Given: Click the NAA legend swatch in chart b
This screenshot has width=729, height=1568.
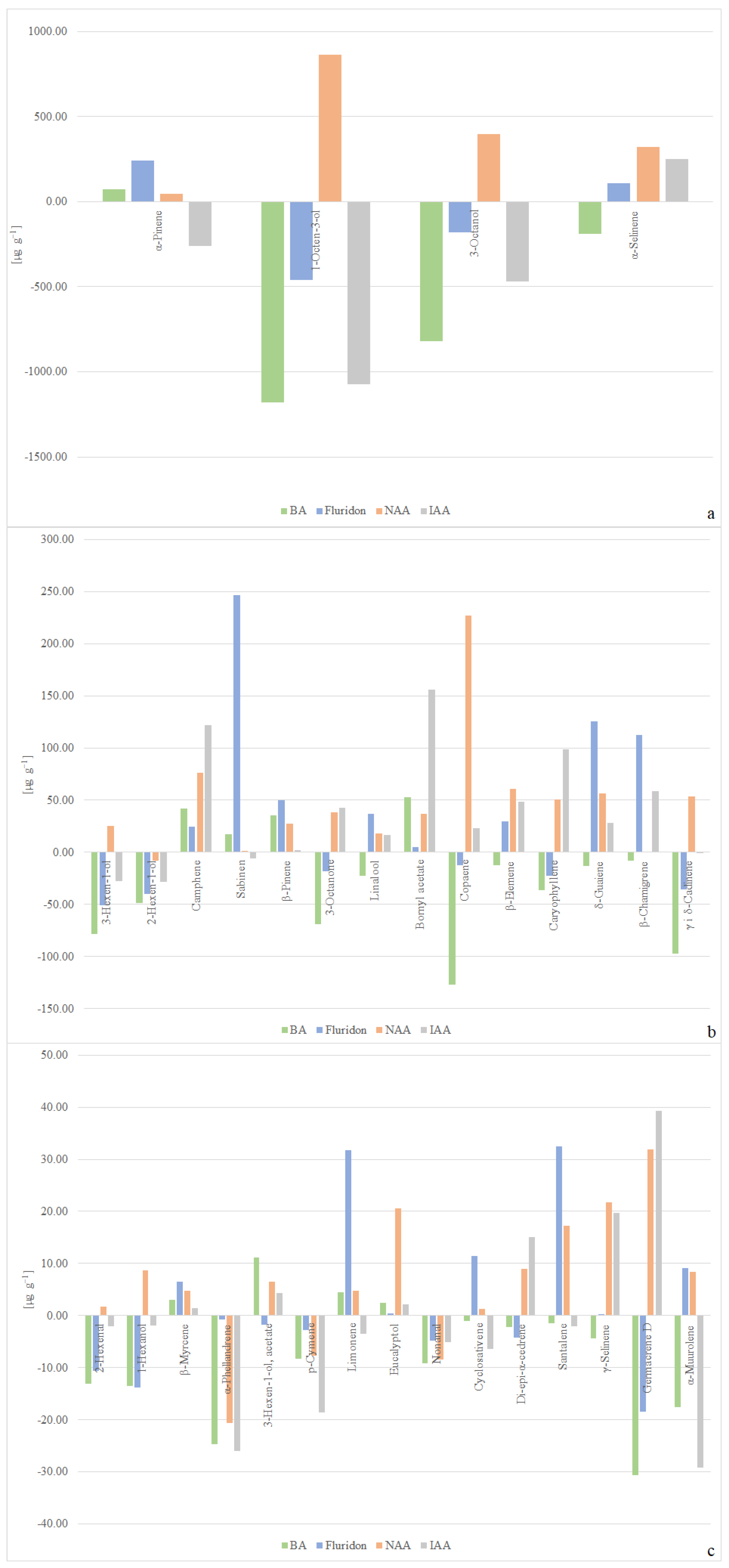Looking at the screenshot, I should (379, 1031).
